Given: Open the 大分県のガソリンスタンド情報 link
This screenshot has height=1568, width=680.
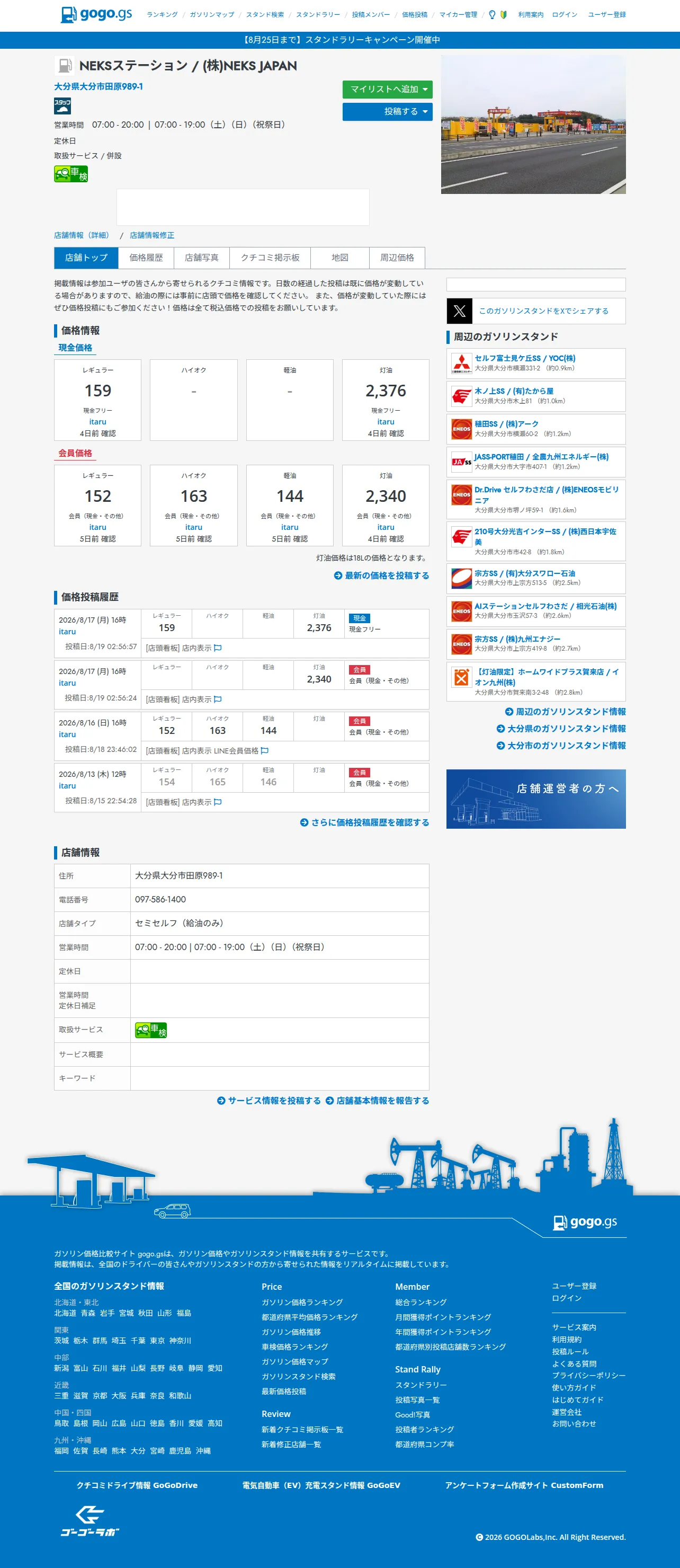Looking at the screenshot, I should point(561,729).
